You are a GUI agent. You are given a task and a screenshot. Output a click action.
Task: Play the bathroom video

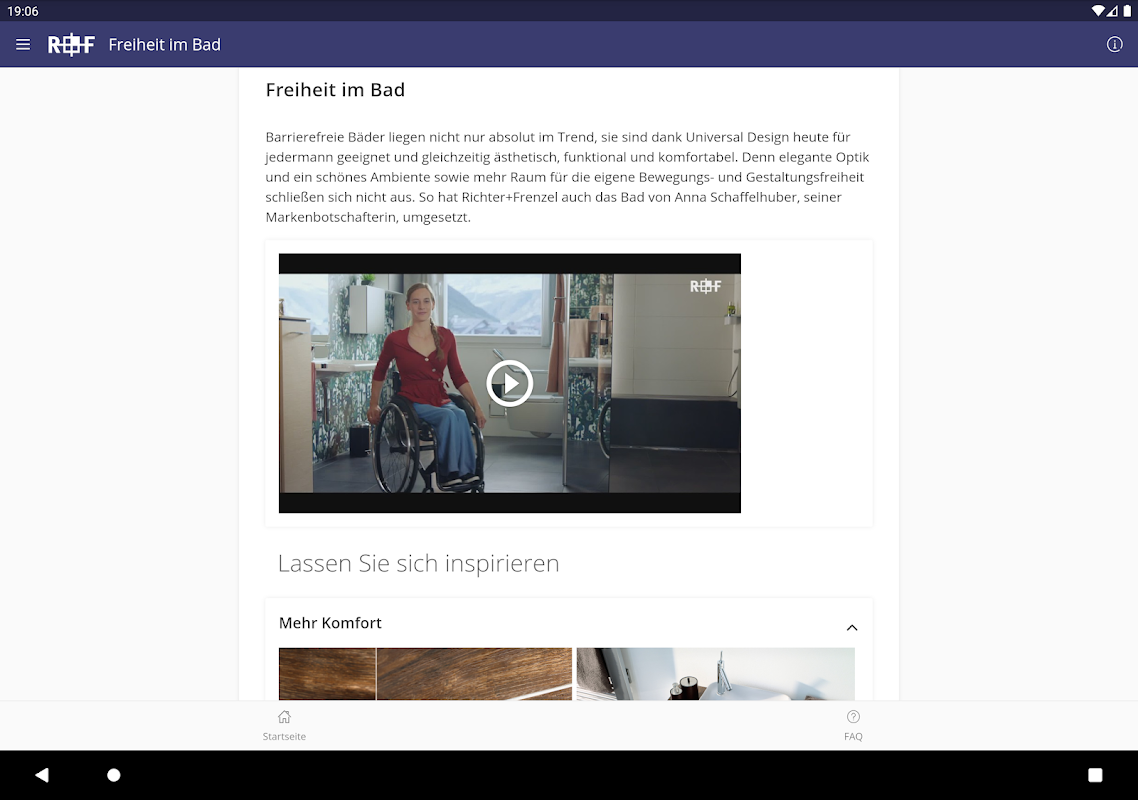[x=509, y=383]
